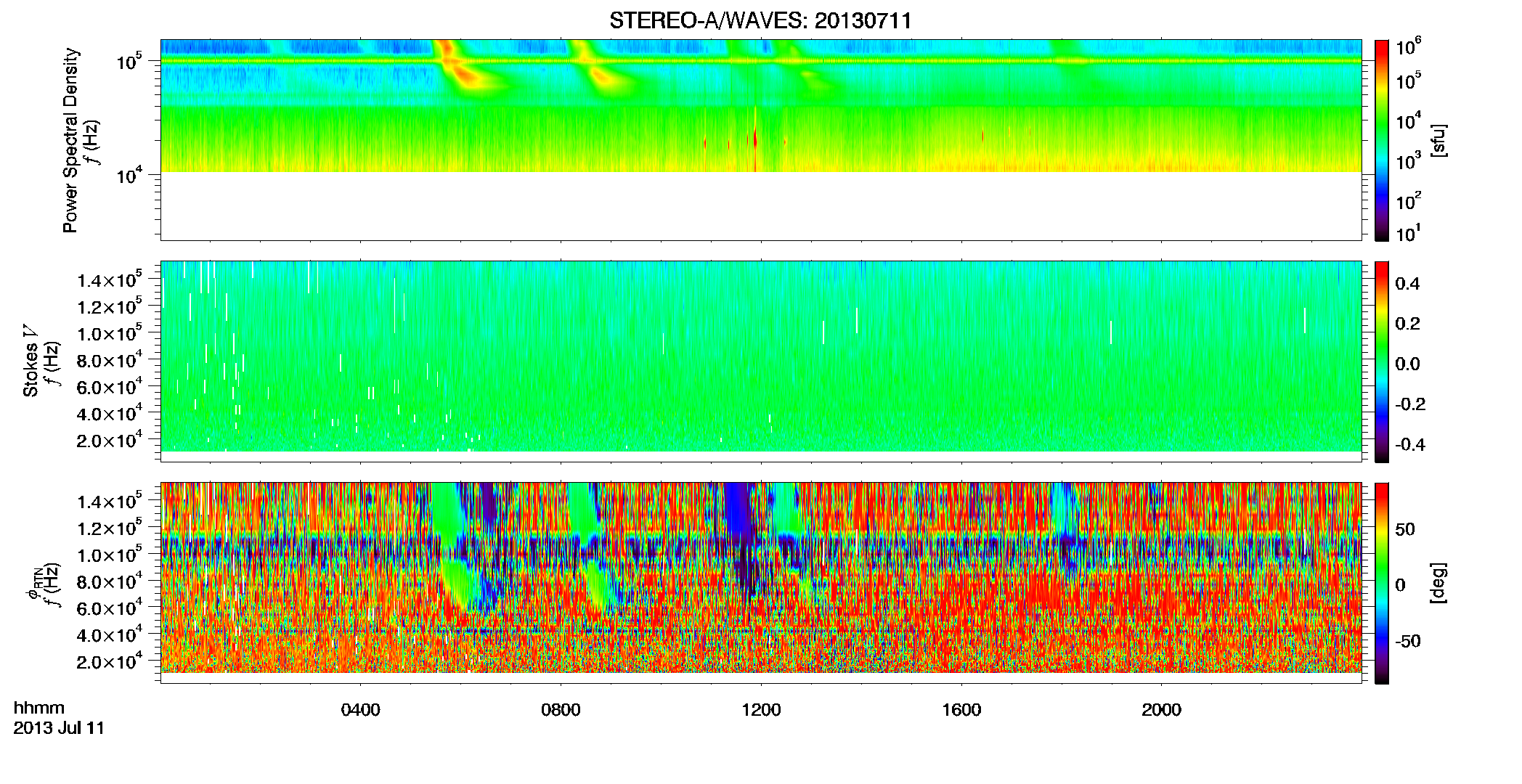Click the red spike near 1200 in power panel
Viewport: 1522px width, 784px height.
tap(755, 138)
